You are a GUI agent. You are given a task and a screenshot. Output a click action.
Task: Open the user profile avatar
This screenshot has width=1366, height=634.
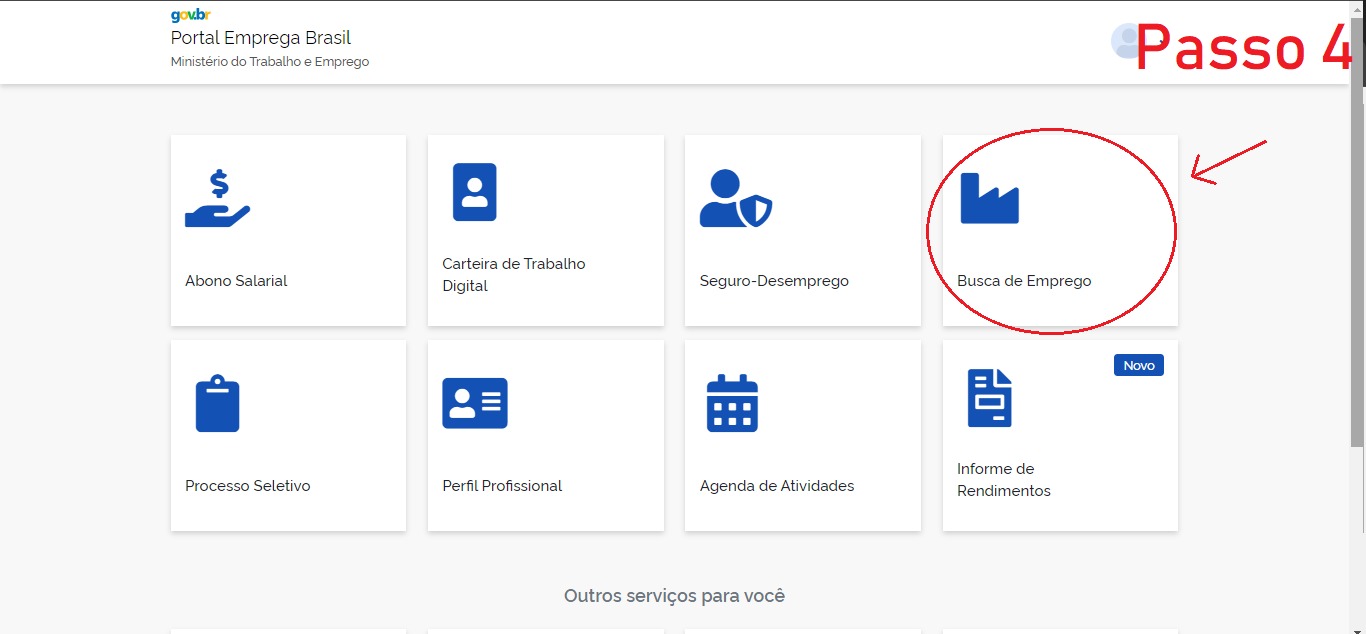point(1124,41)
